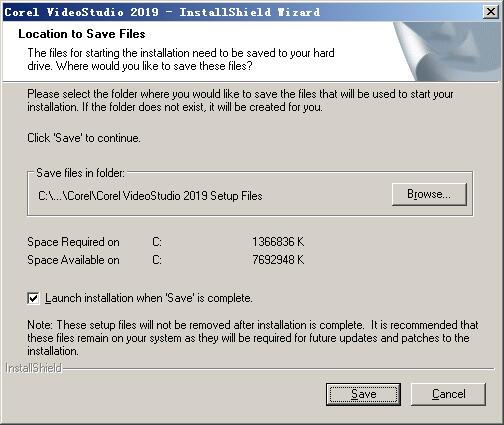This screenshot has width=504, height=425.
Task: Click the drive letter beside Space Required
Action: click(157, 242)
